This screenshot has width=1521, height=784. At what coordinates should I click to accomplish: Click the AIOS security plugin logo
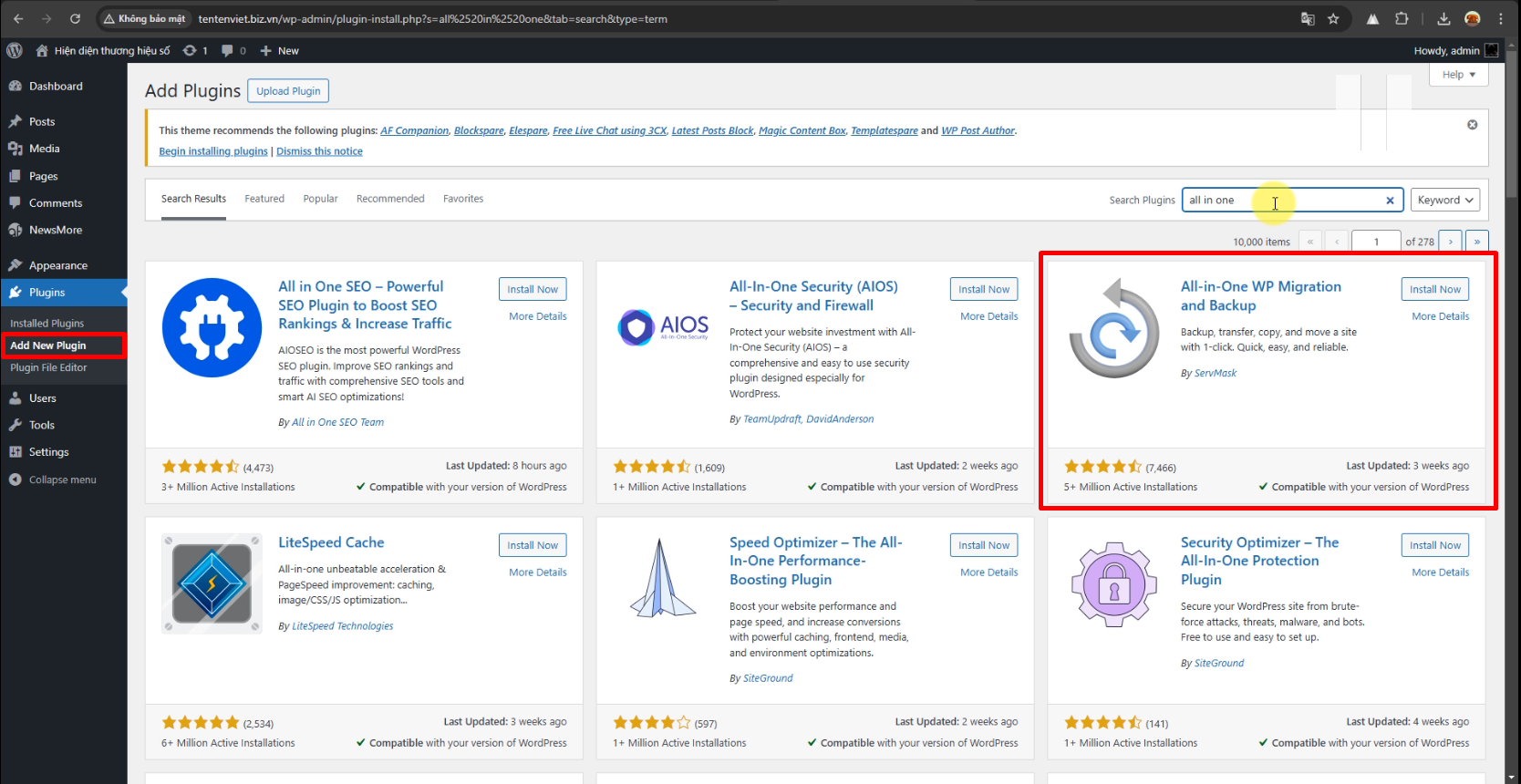point(663,326)
